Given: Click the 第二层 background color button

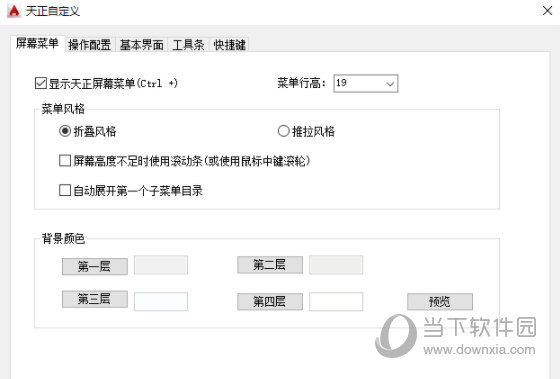Looking at the screenshot, I should pyautogui.click(x=270, y=265).
